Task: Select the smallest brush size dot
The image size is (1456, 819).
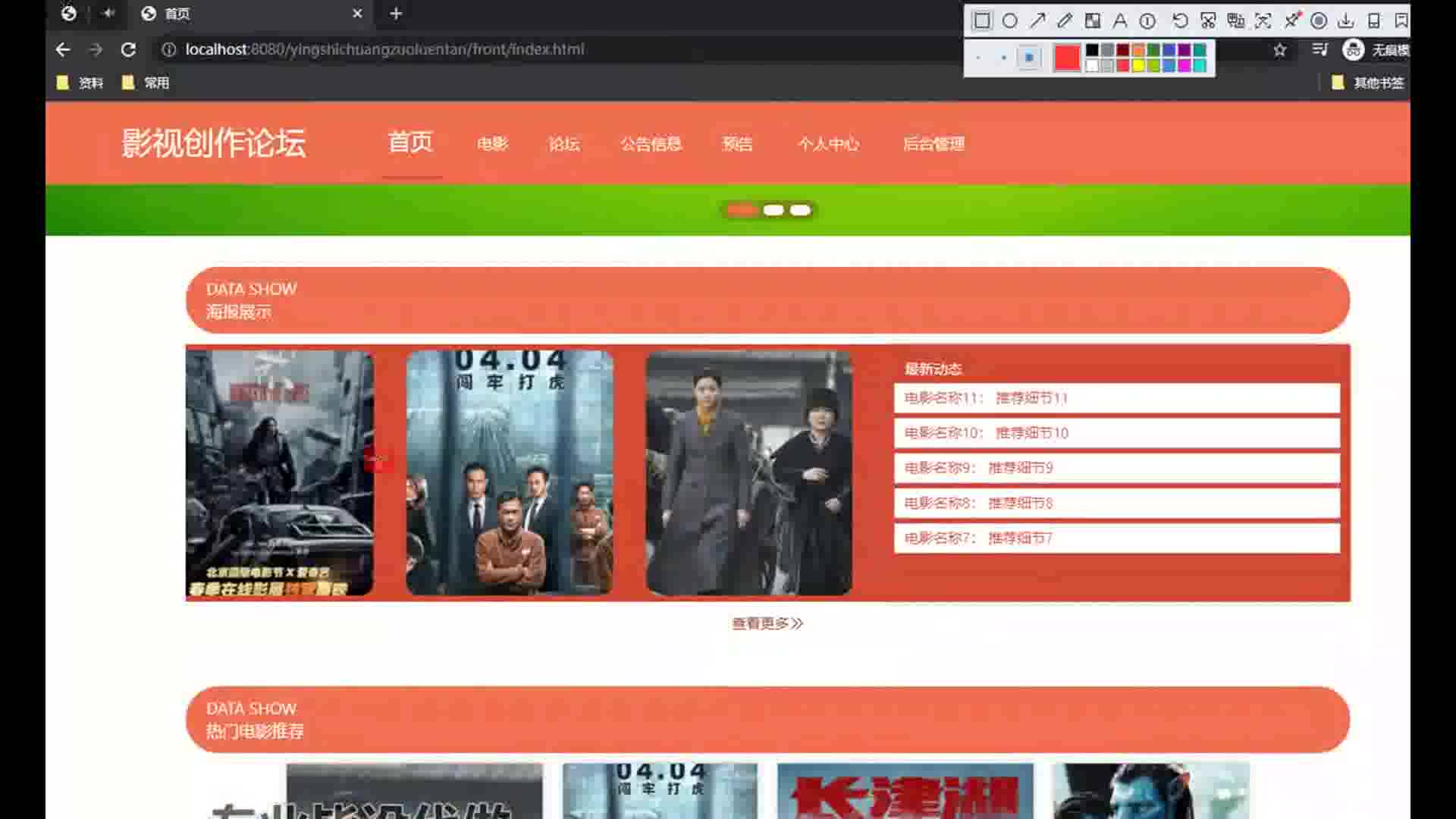Action: (x=978, y=58)
